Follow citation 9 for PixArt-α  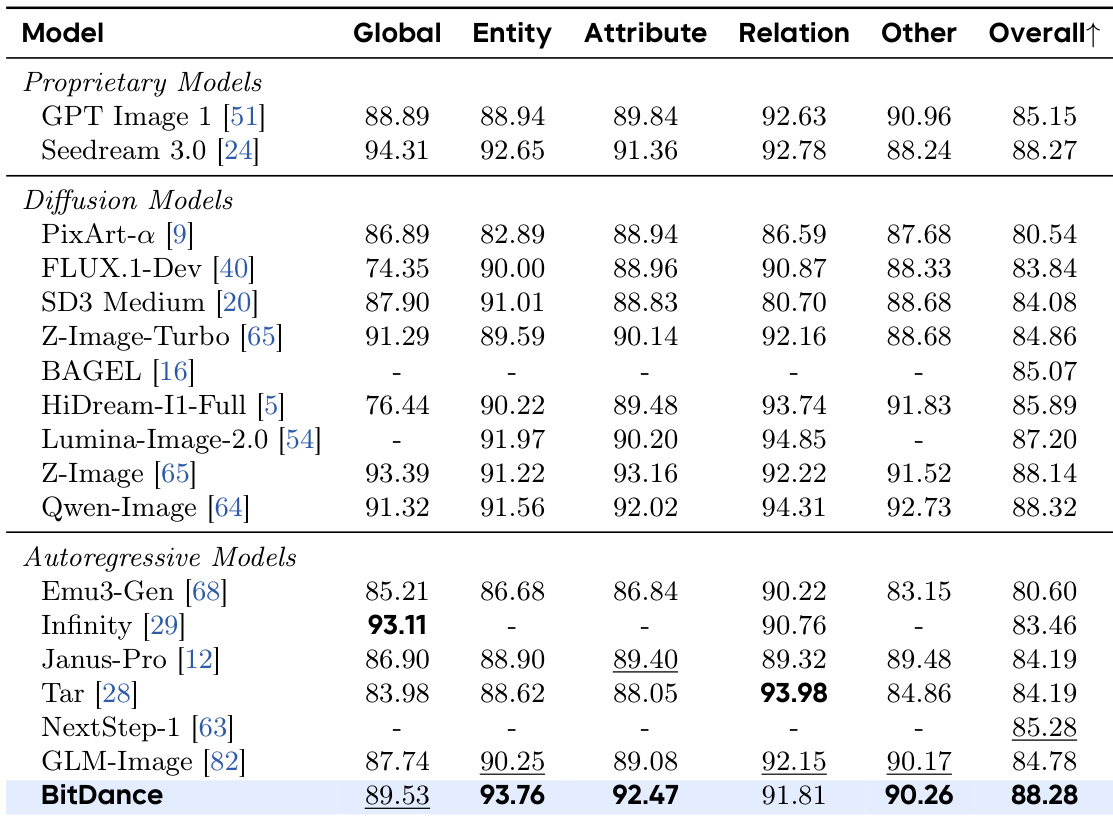pos(181,235)
